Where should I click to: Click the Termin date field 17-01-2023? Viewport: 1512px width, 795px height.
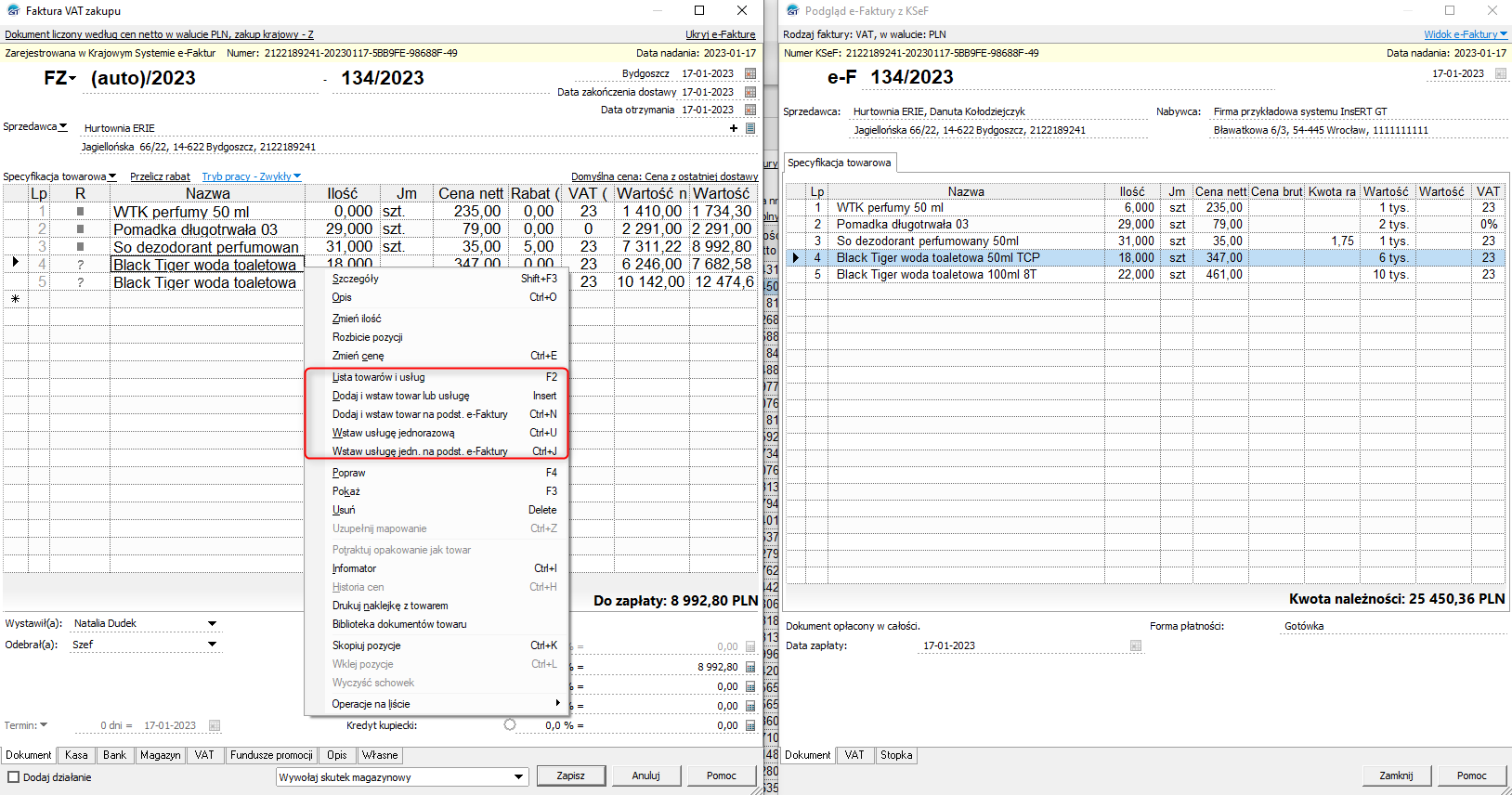coord(170,725)
